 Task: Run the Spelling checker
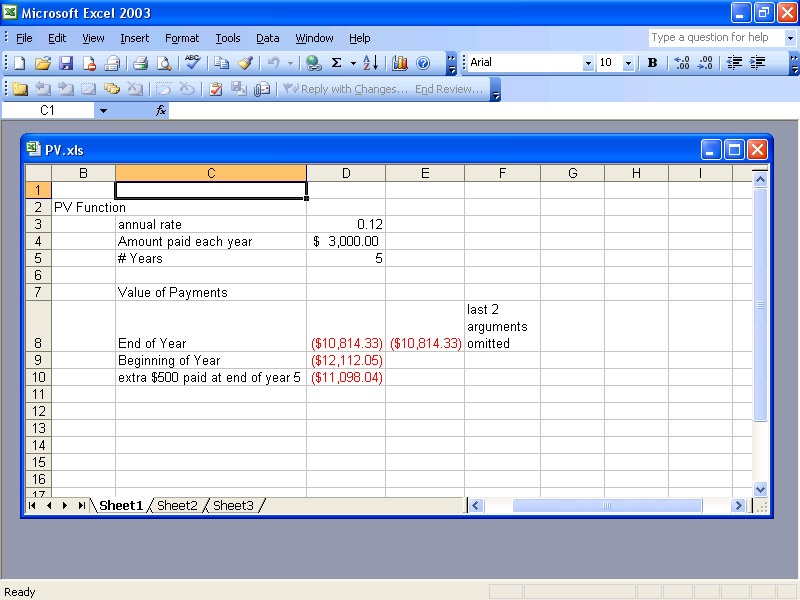193,62
